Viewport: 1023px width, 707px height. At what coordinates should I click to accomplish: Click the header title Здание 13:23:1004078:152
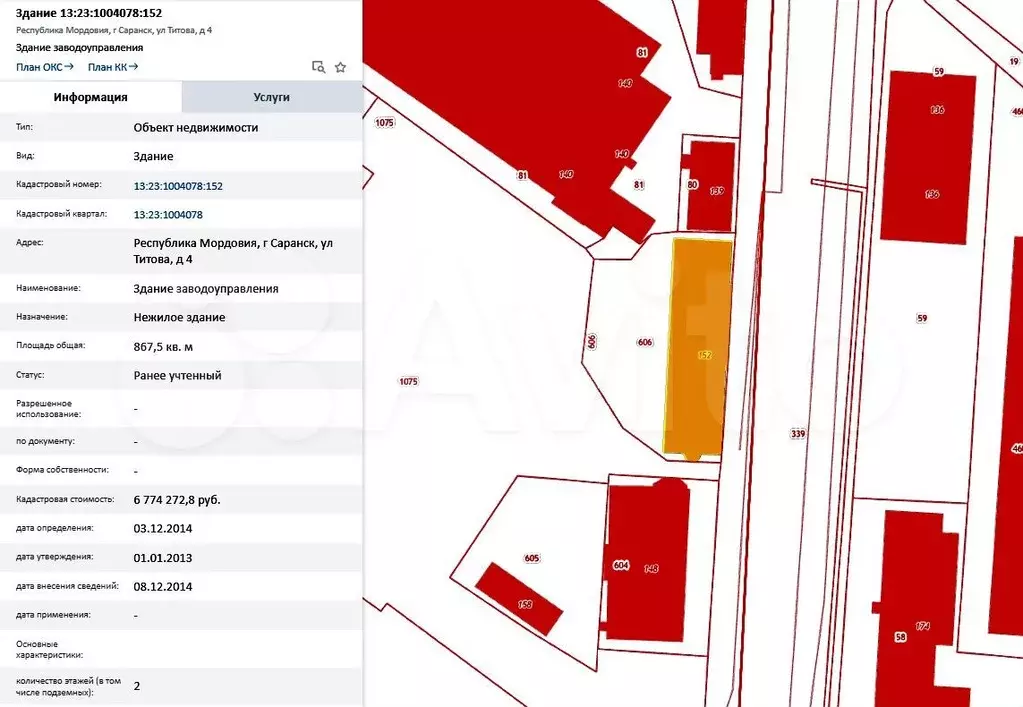(x=89, y=13)
